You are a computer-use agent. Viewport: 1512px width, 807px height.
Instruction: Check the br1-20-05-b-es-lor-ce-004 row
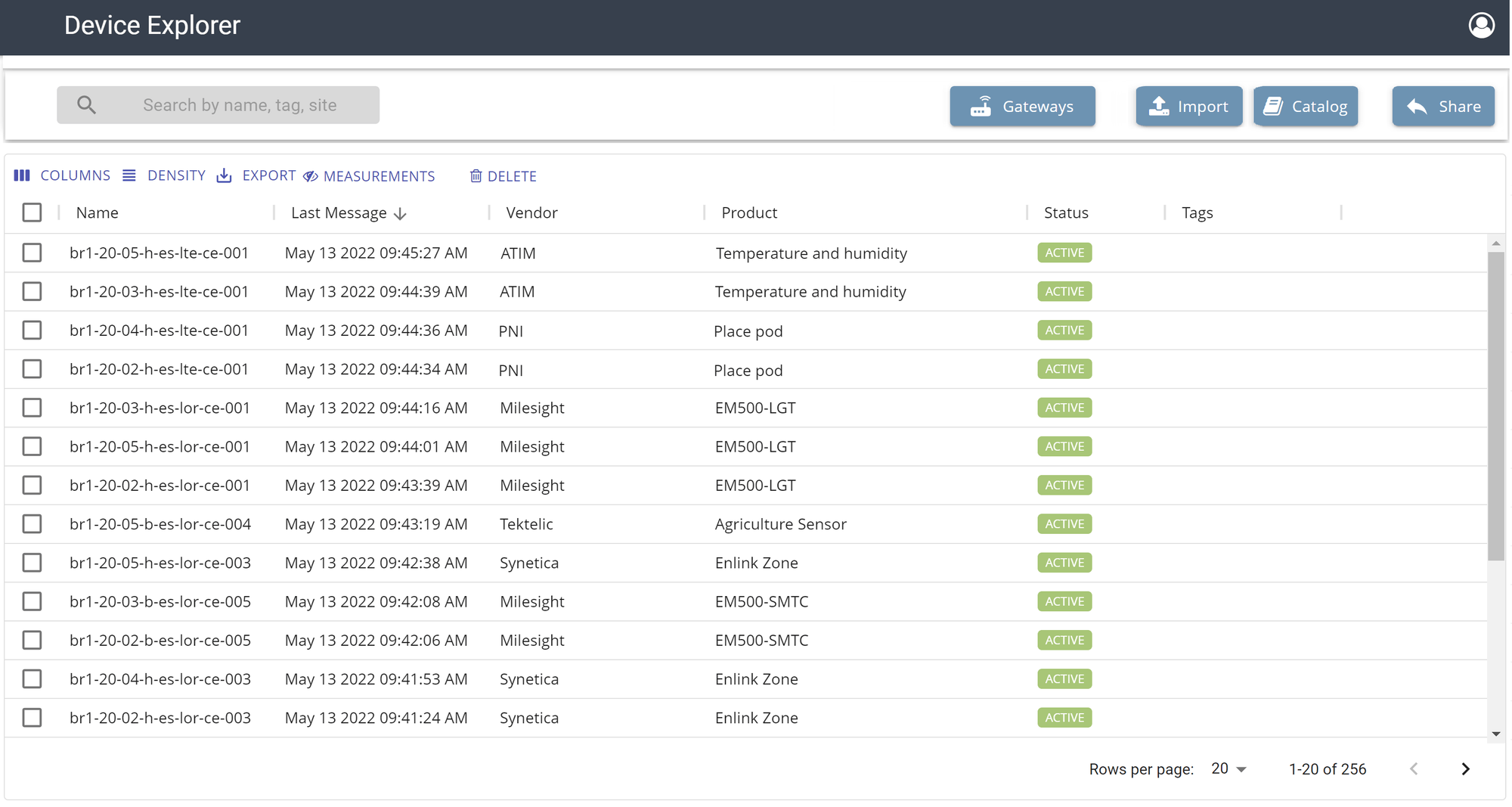click(32, 523)
